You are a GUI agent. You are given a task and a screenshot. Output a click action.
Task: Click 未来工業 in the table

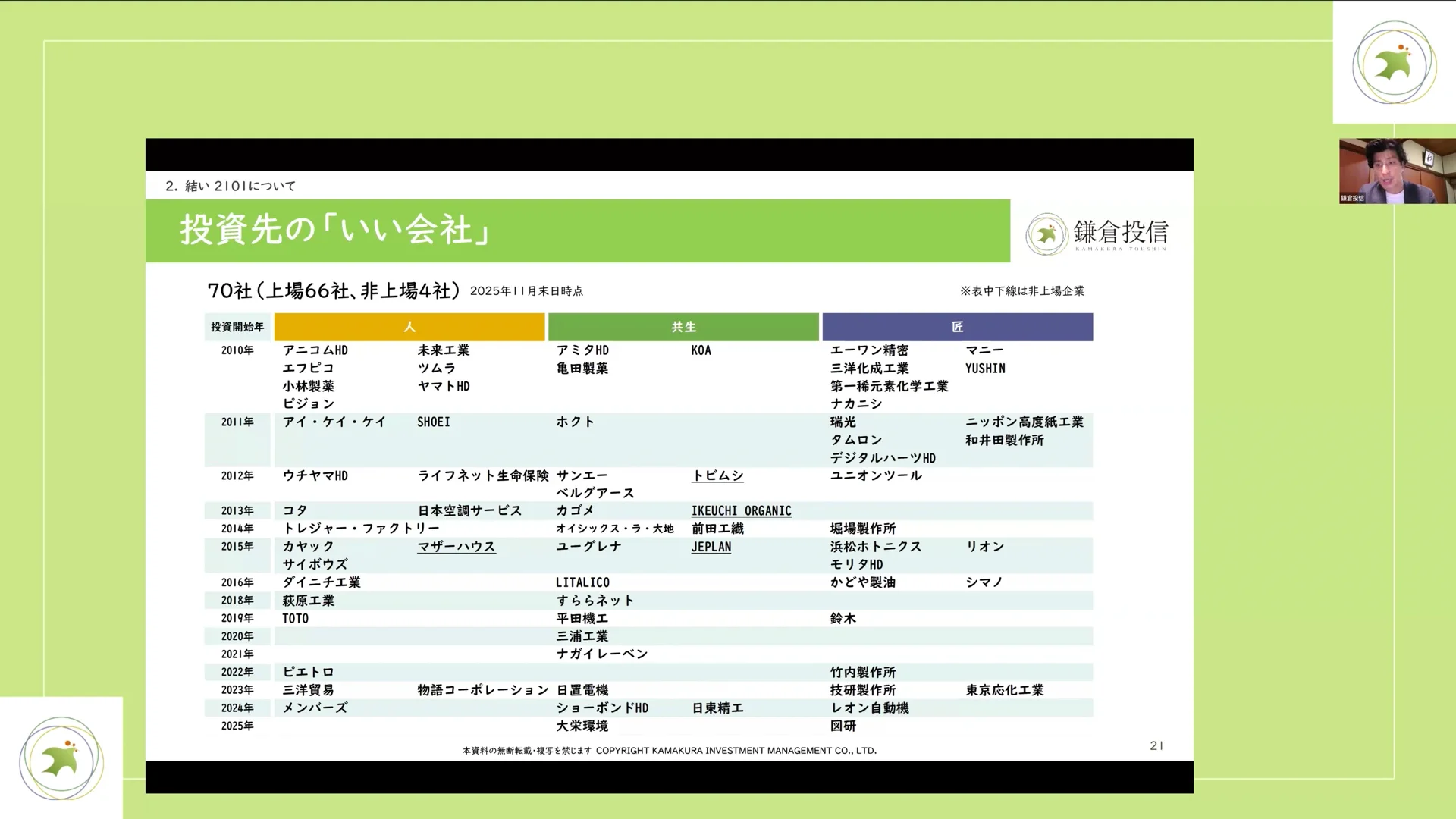pyautogui.click(x=444, y=350)
